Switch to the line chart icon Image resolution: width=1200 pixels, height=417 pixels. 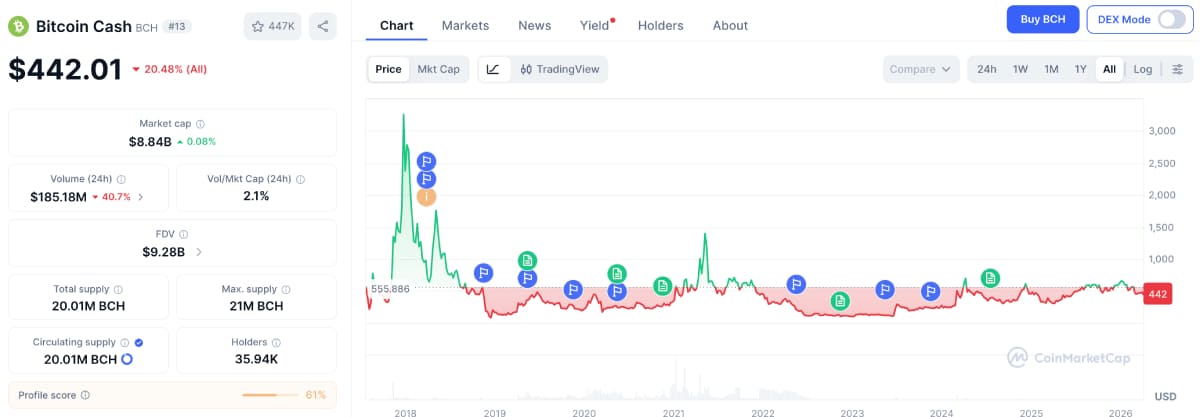(x=493, y=69)
